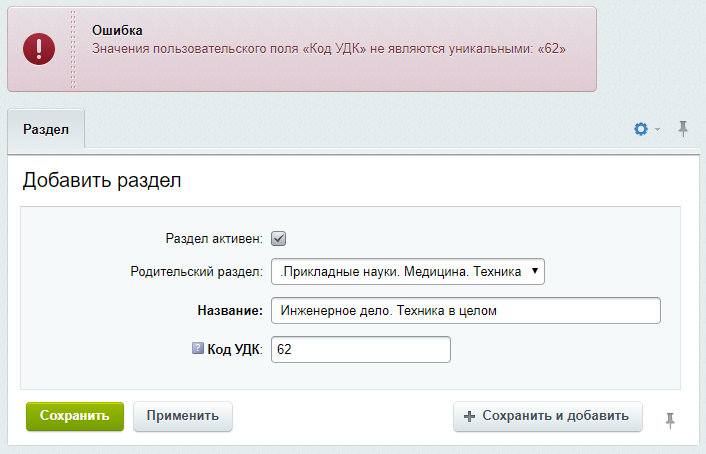Click the pin icon beside the gear

point(683,129)
